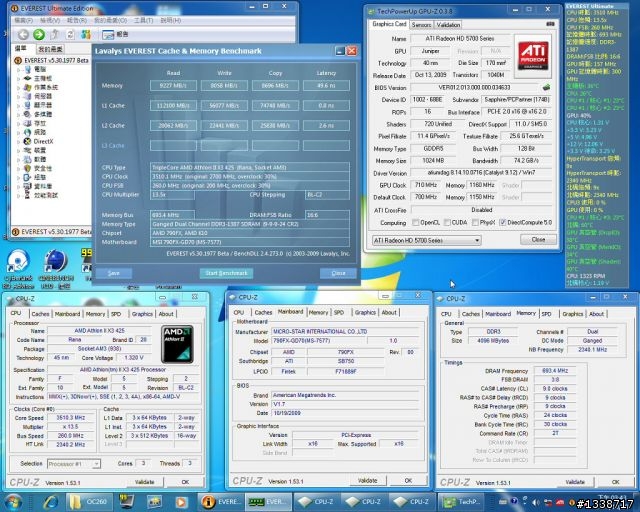Open Graphics tab in the right CPU-Z window
The image size is (640, 512).
pos(572,314)
